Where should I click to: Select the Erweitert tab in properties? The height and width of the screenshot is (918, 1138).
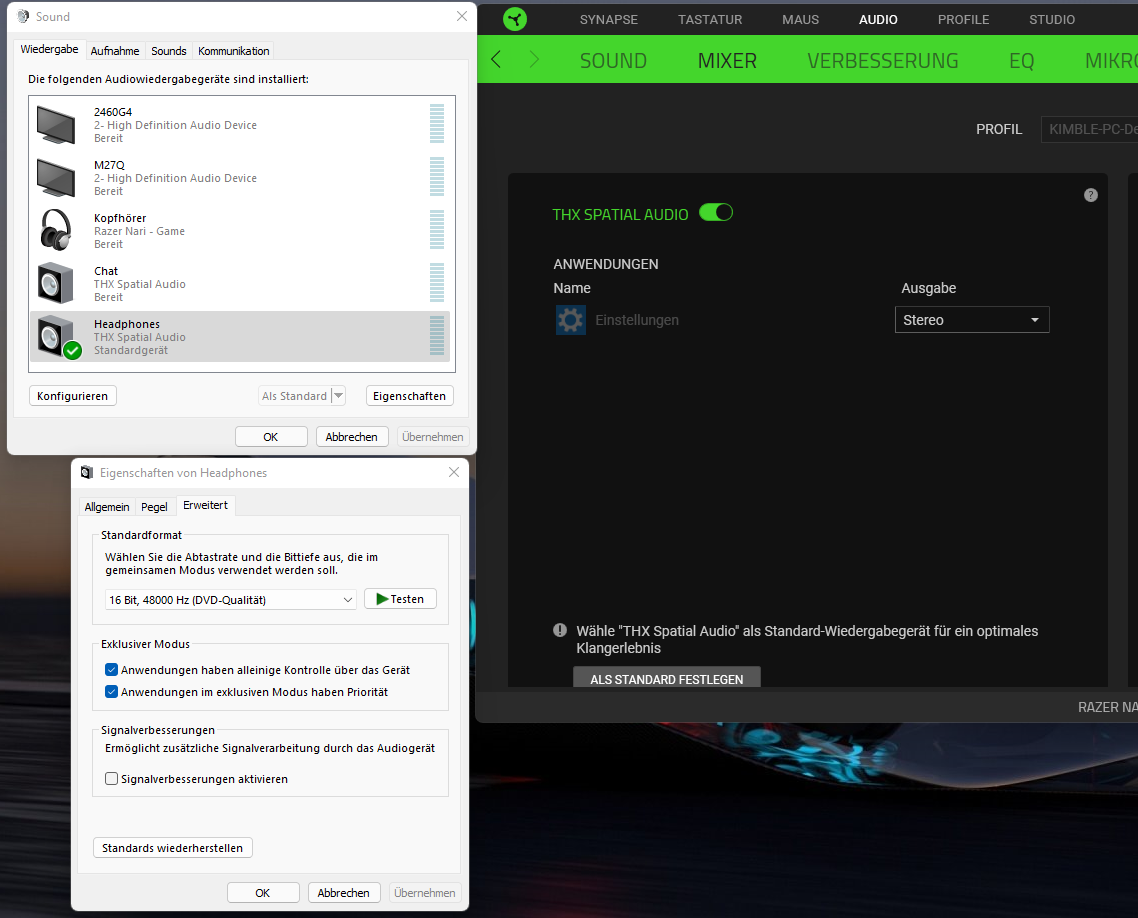pos(205,505)
